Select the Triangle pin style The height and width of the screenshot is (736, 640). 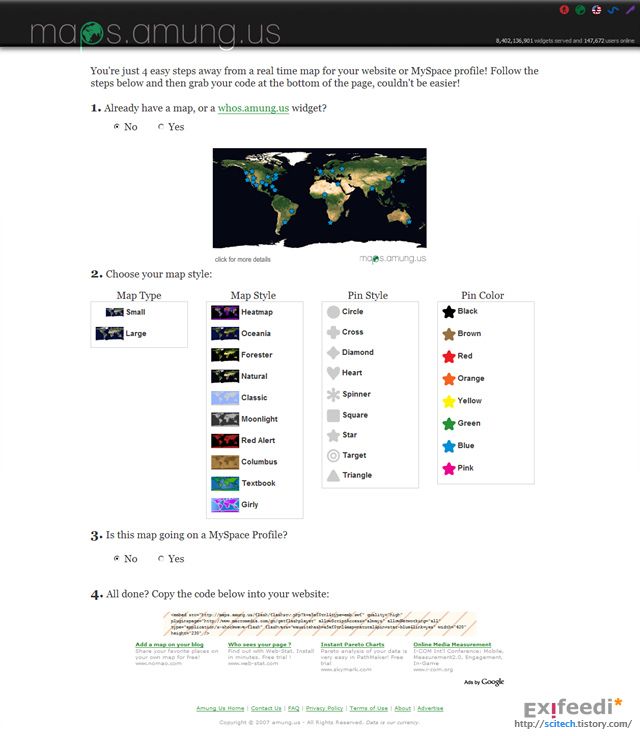(x=349, y=475)
